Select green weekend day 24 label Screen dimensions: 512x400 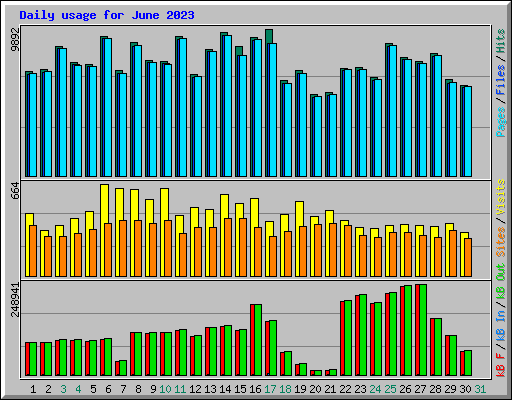[x=375, y=389]
